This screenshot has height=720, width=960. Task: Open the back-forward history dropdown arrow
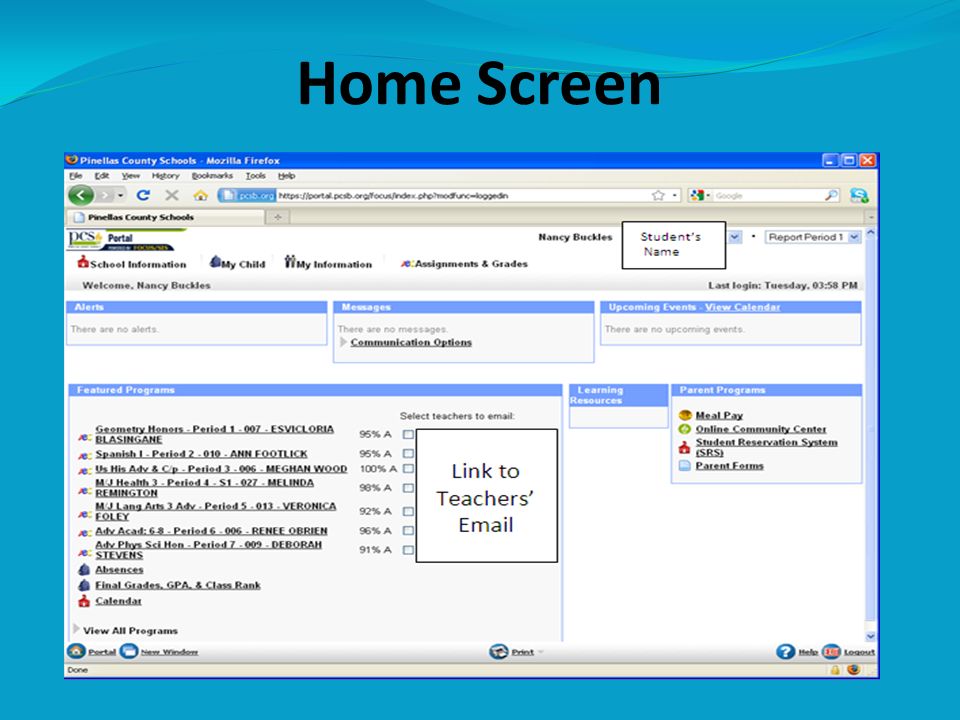point(121,195)
